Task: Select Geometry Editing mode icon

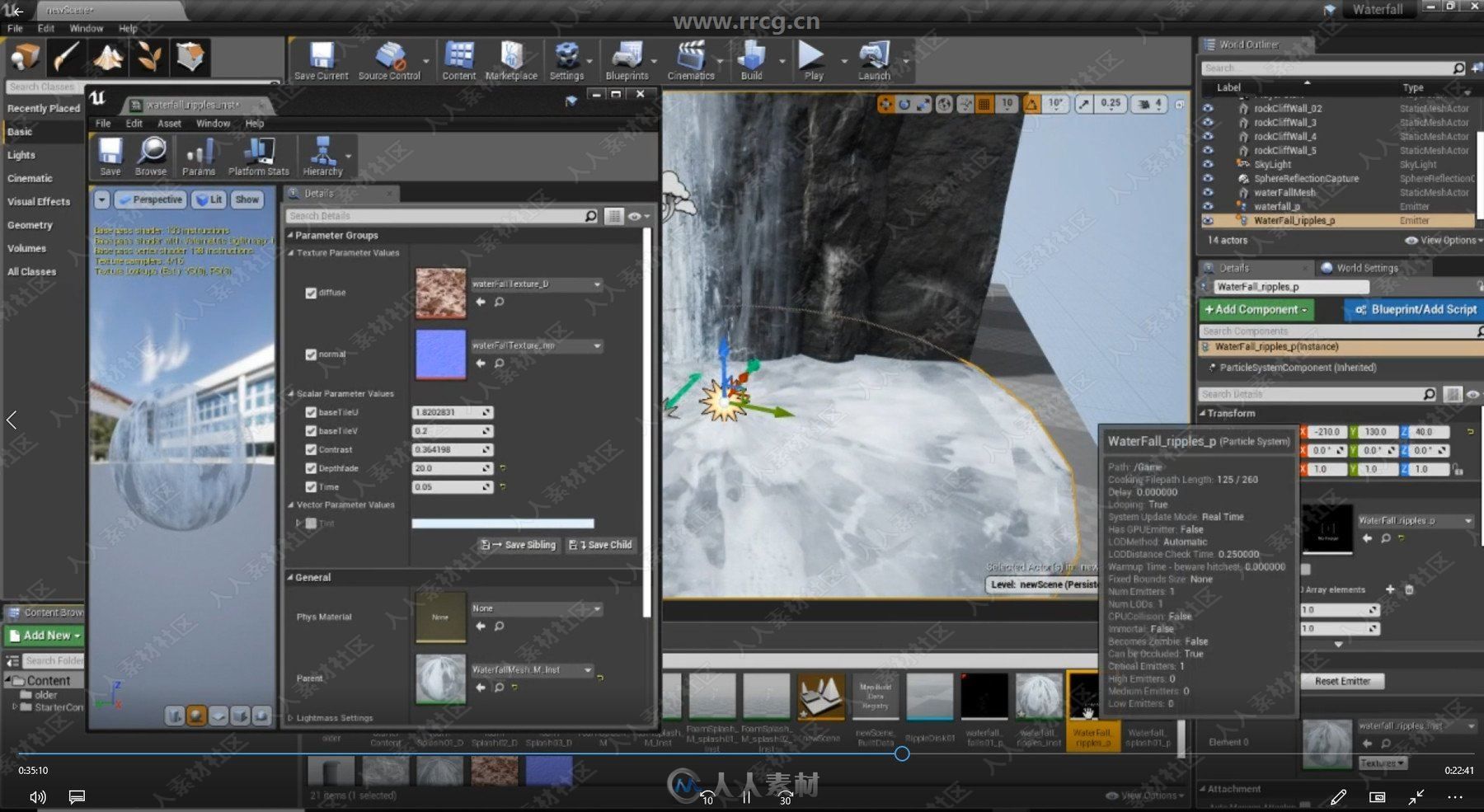Action: pos(190,57)
